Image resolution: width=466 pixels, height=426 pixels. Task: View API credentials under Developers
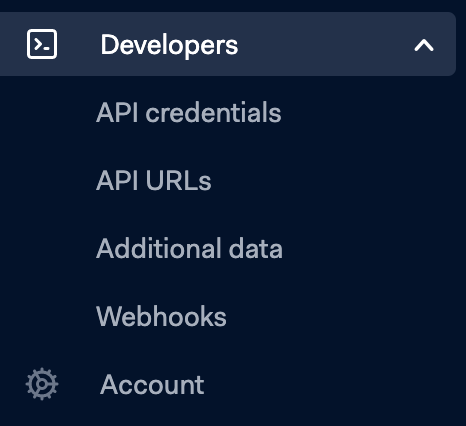coord(189,112)
